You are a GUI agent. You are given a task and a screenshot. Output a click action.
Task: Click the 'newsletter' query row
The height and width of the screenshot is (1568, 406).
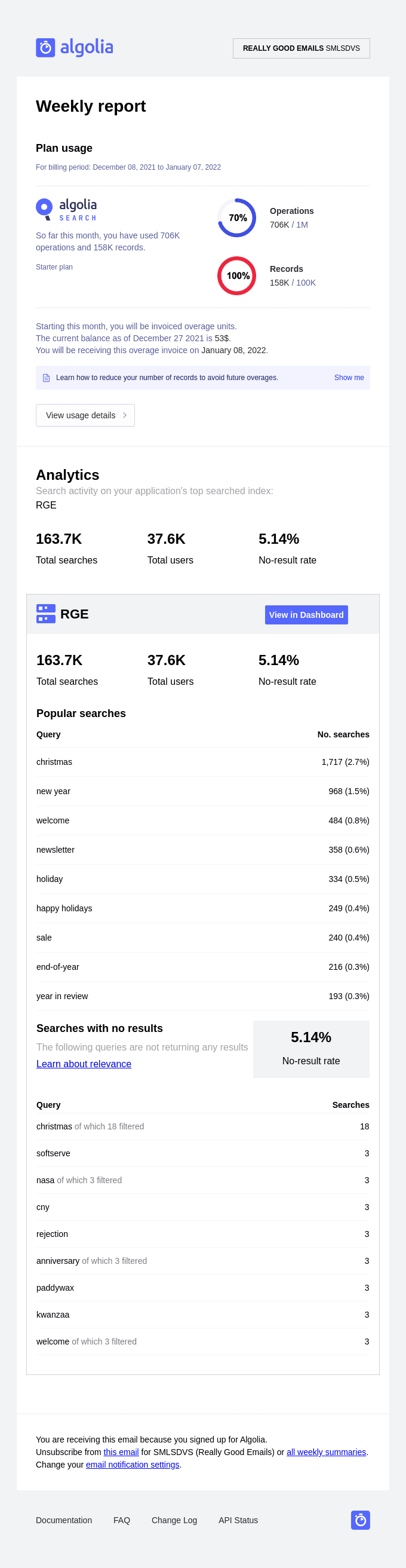(203, 850)
